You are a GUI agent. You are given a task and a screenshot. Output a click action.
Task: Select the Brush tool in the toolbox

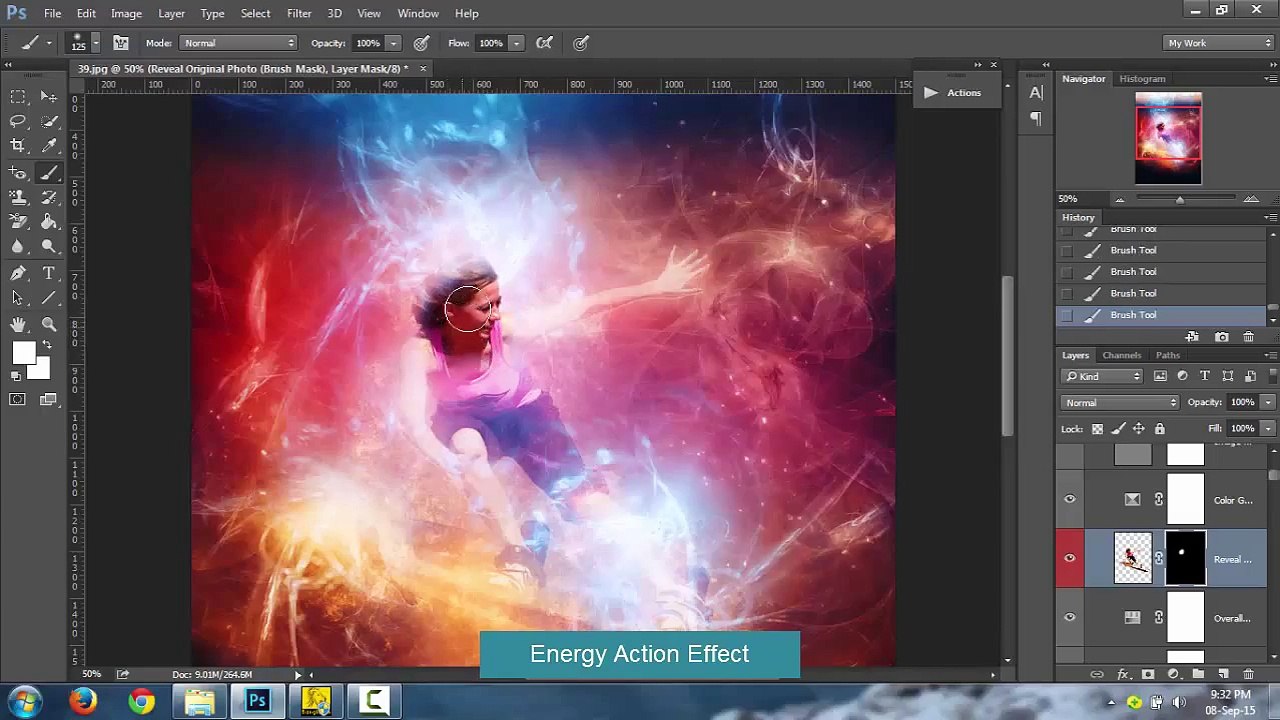click(x=48, y=173)
